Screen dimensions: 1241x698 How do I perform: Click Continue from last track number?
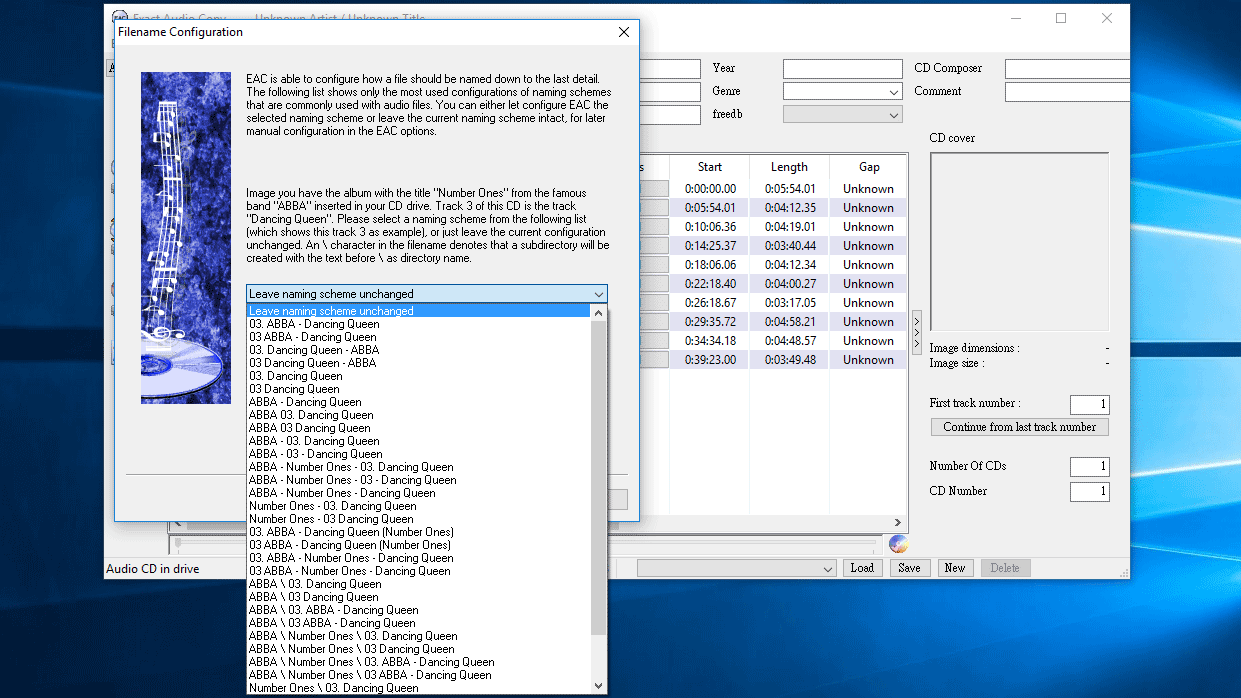click(x=1019, y=427)
